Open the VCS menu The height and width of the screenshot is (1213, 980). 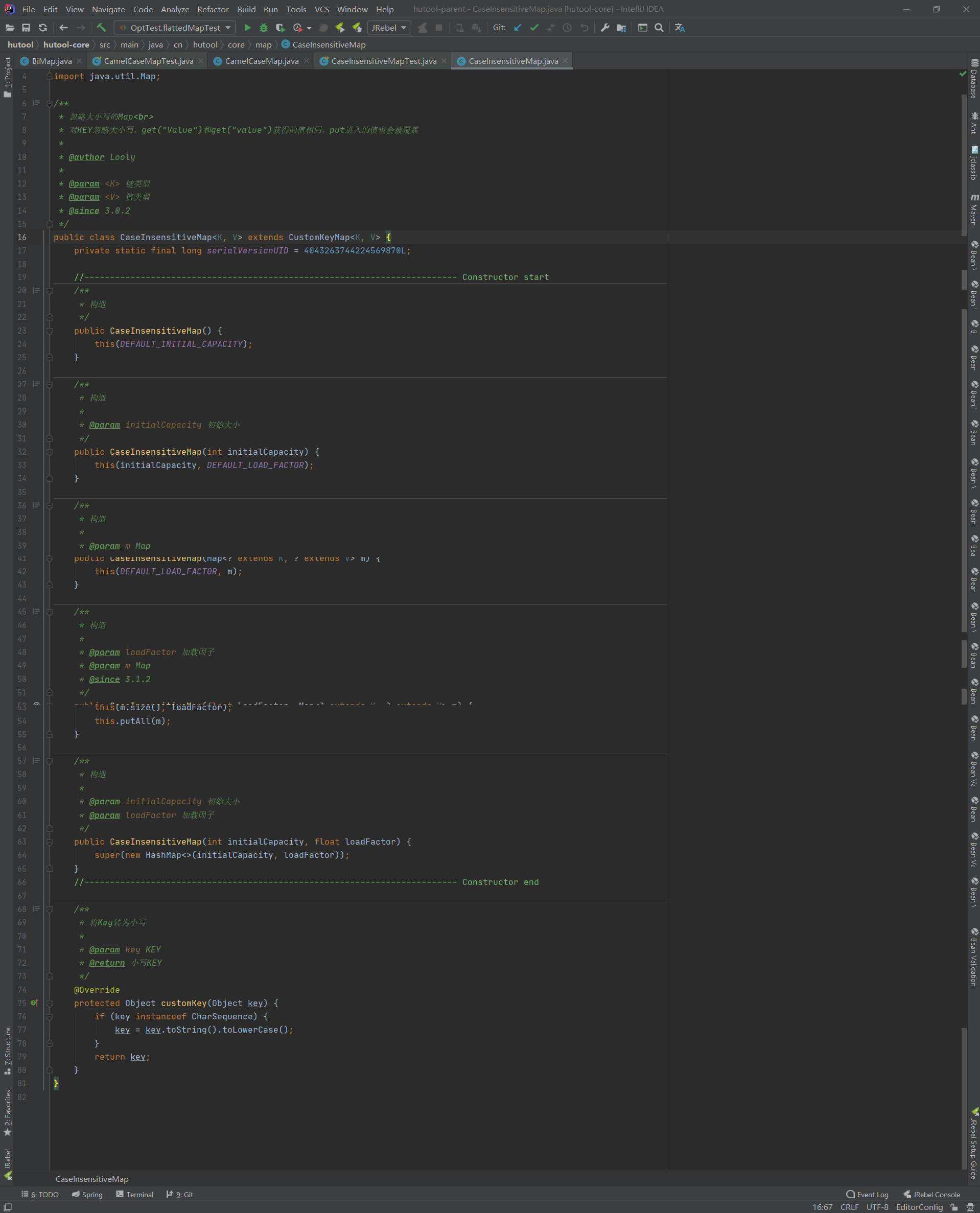(322, 9)
